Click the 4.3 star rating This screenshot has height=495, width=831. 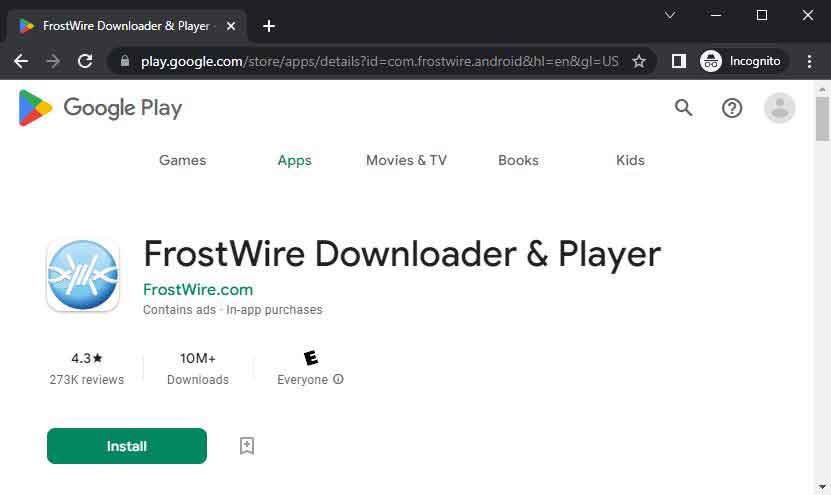point(87,358)
